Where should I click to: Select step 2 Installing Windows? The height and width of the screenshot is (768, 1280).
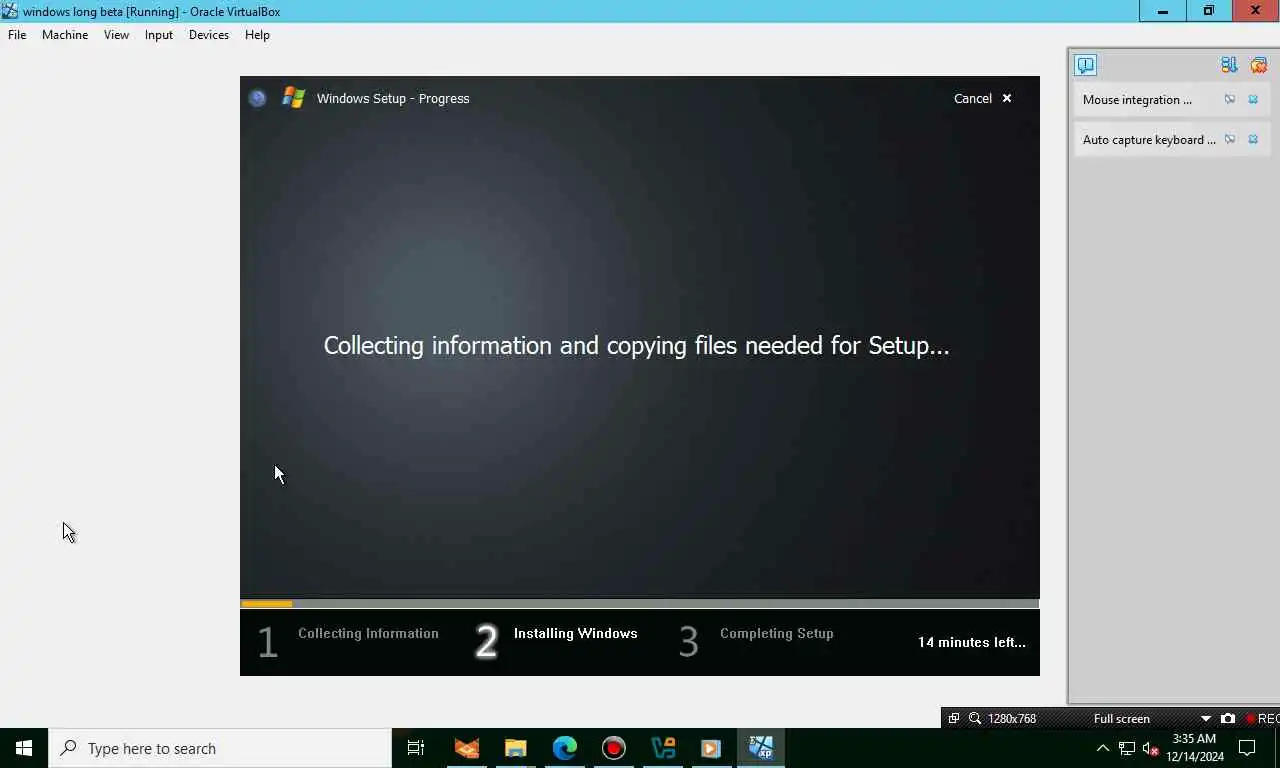556,641
